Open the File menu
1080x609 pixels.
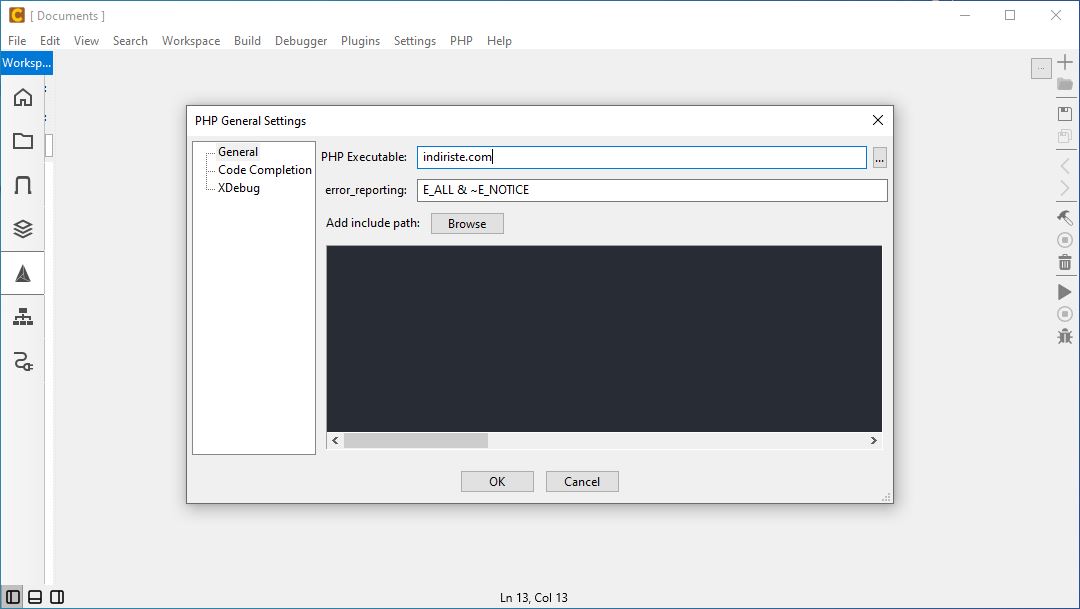pos(17,41)
